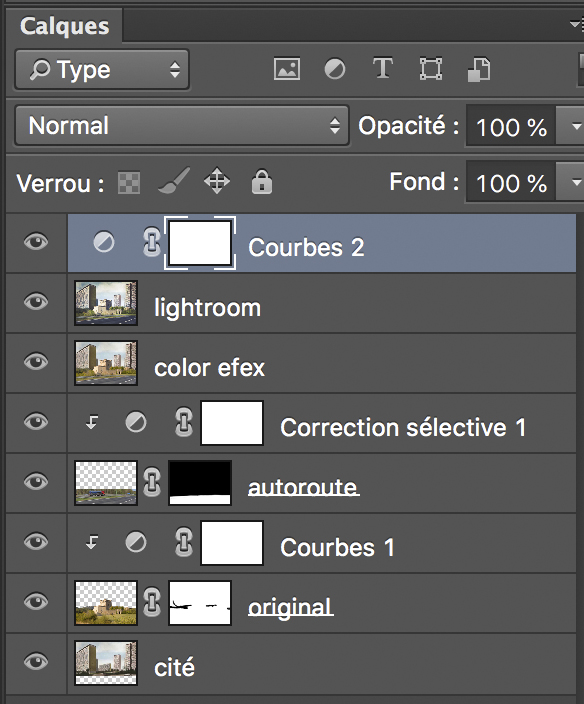Lock transparent pixels checkerboard icon

point(129,183)
